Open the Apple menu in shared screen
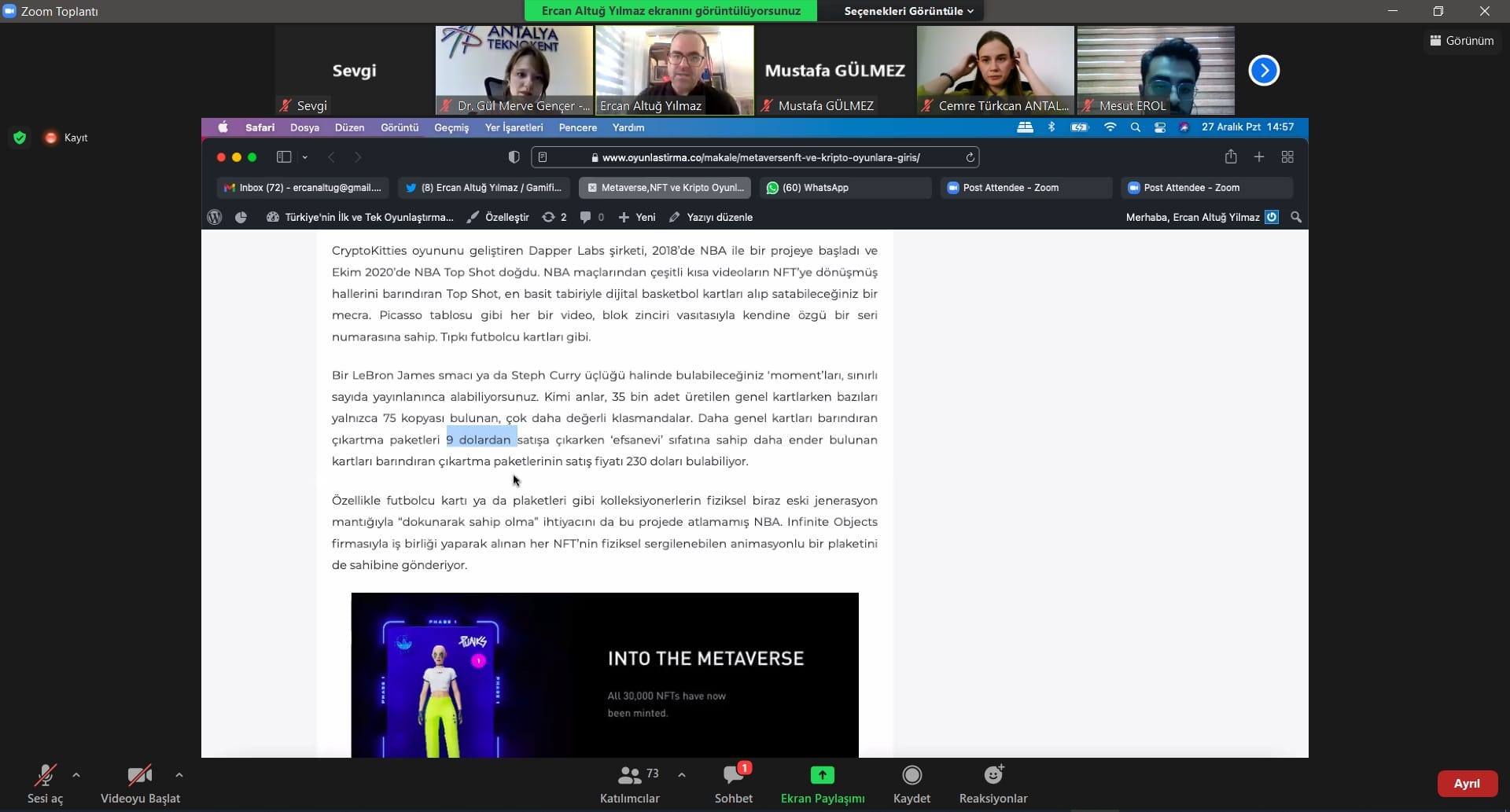The height and width of the screenshot is (812, 1510). (223, 127)
